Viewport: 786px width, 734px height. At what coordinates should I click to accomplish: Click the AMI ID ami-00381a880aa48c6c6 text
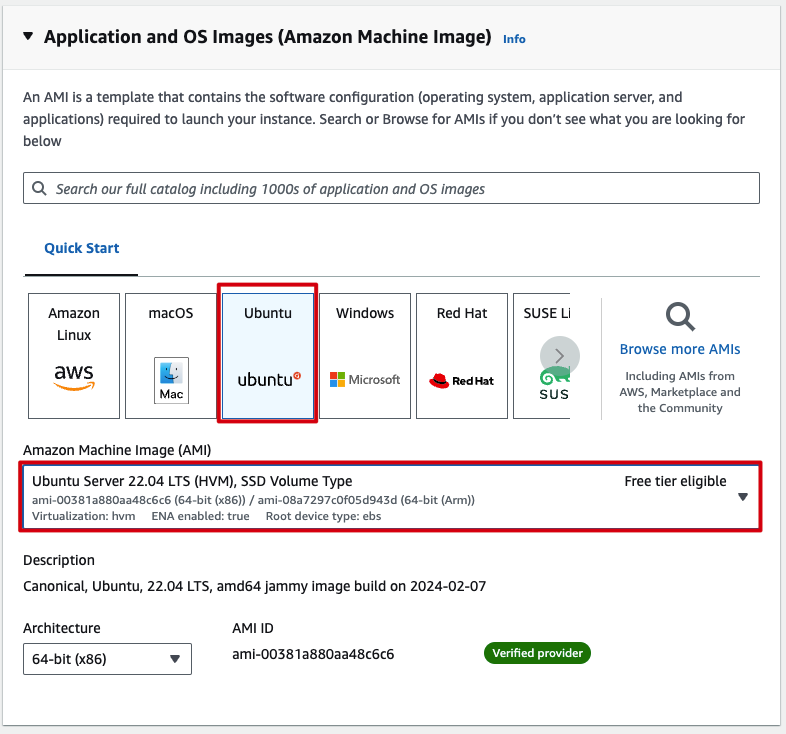(313, 654)
